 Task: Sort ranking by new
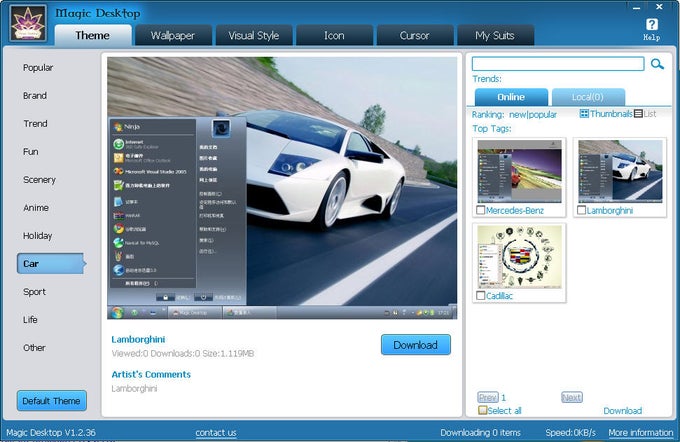tap(518, 115)
